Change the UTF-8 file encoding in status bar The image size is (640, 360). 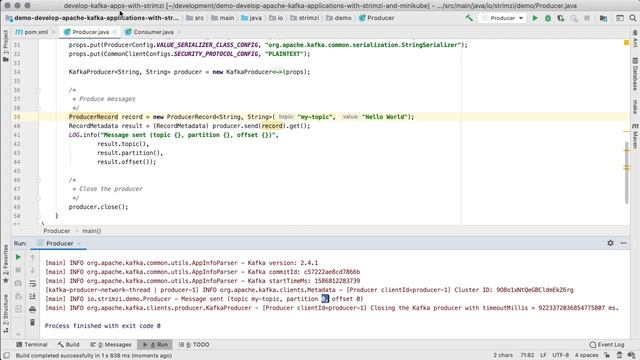coord(561,355)
